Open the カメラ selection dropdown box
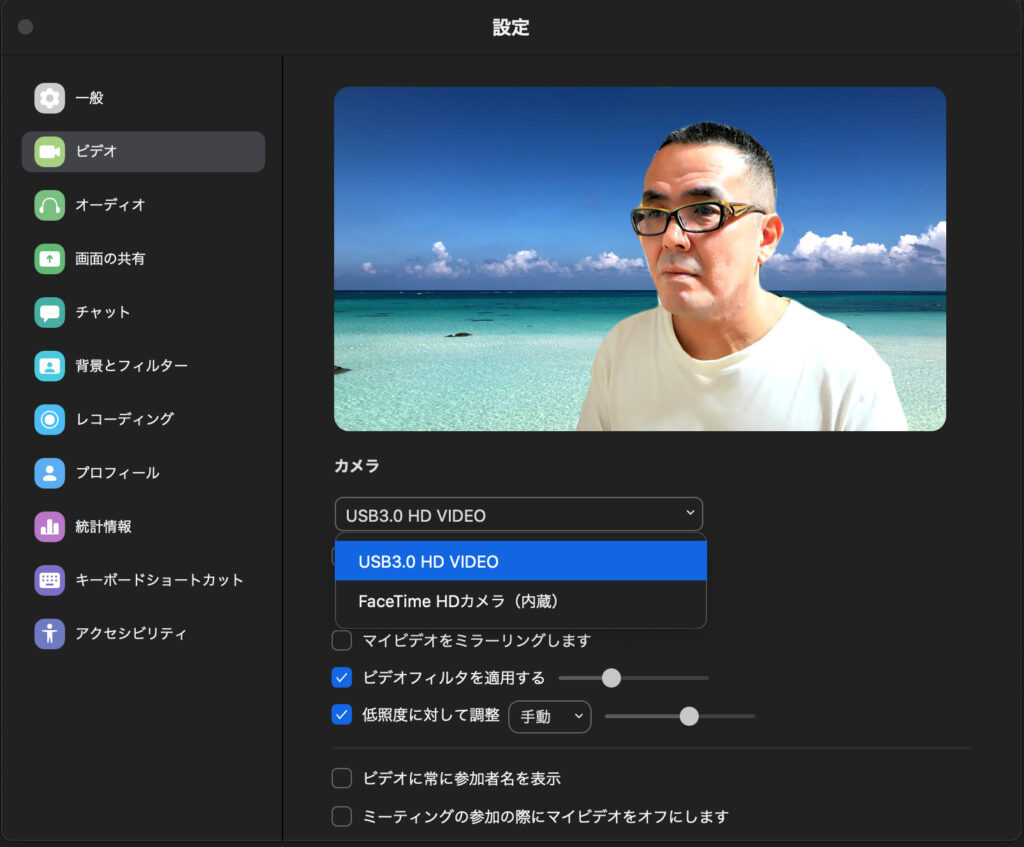Viewport: 1024px width, 847px height. (x=519, y=515)
